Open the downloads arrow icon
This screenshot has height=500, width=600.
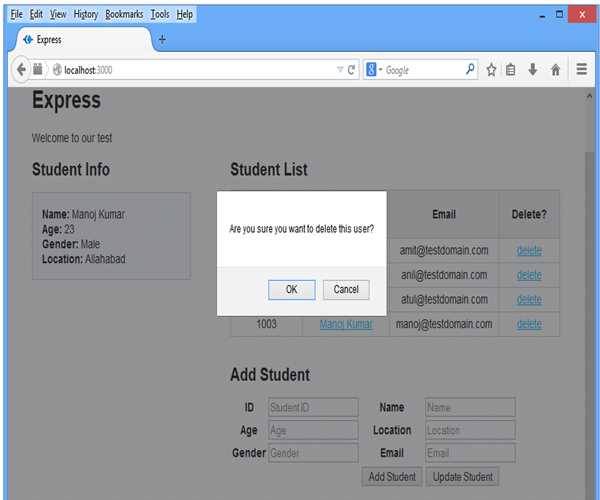click(533, 70)
